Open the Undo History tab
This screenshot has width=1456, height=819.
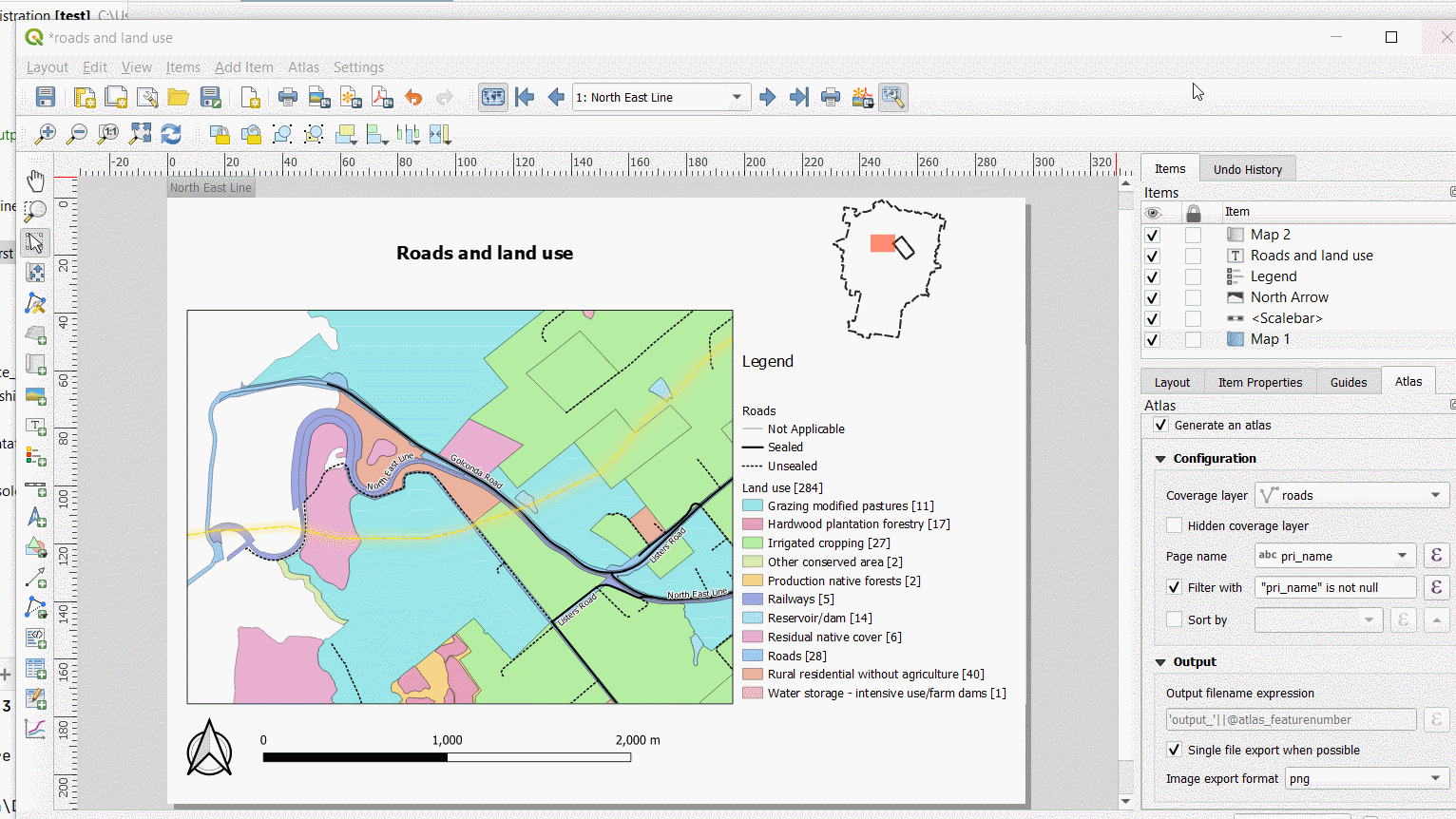coord(1248,169)
